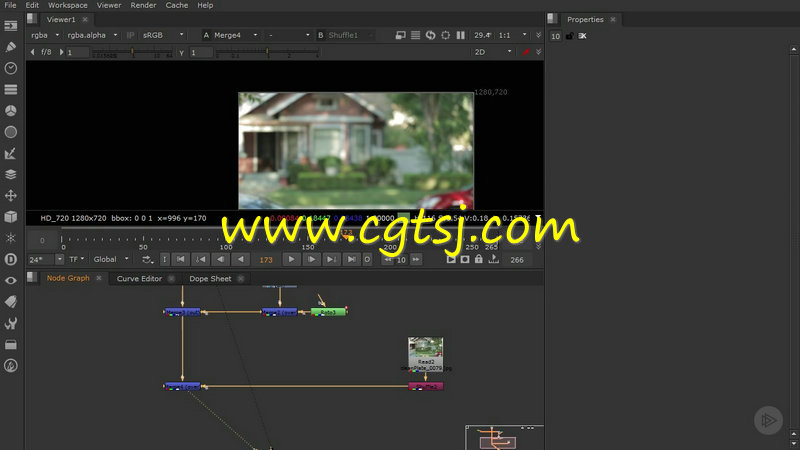Toggle the red wipe/overlay pen icon
Viewport: 800px width, 450px height.
click(x=526, y=52)
